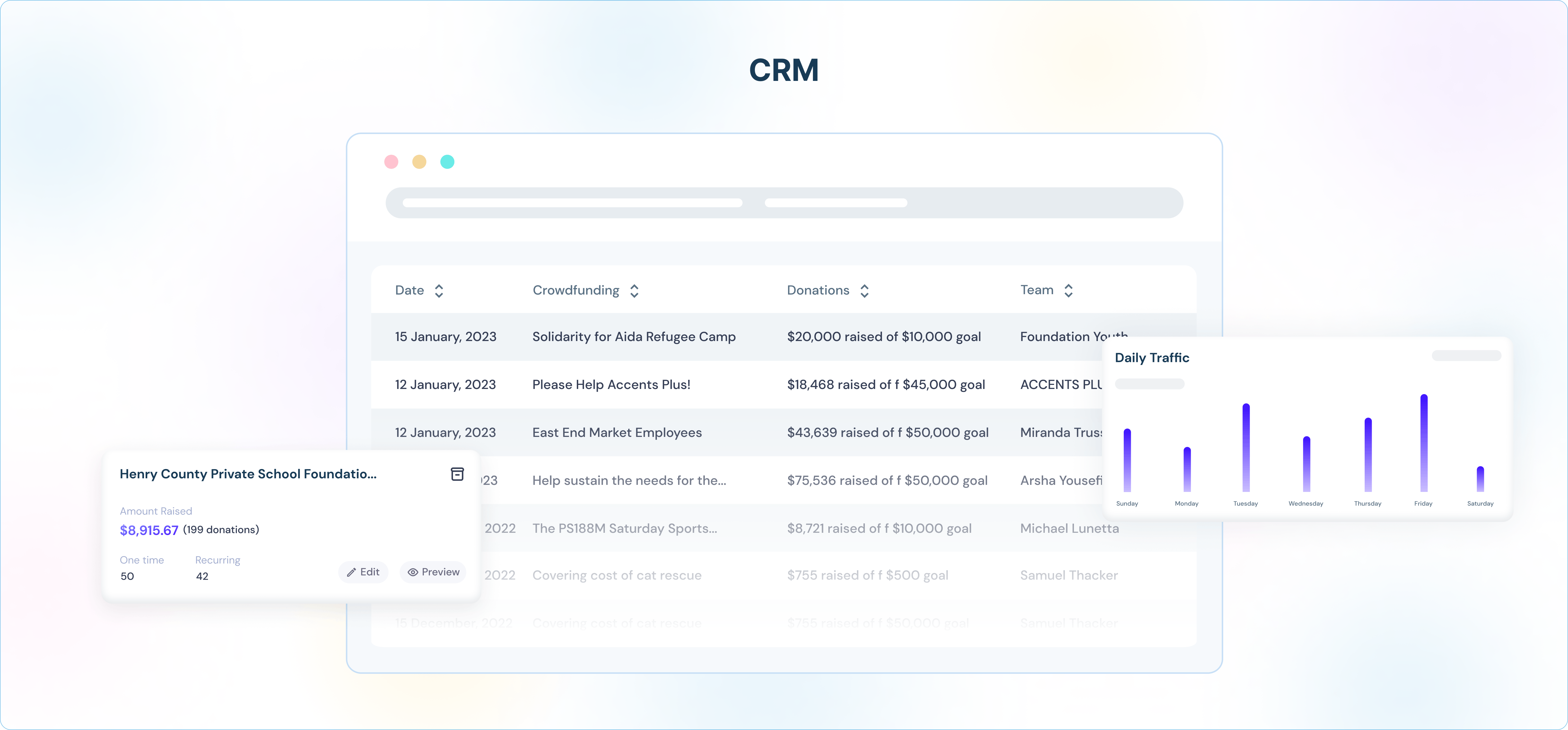The width and height of the screenshot is (1568, 730).
Task: Click 15 January, 2023 date cell
Action: (x=446, y=337)
